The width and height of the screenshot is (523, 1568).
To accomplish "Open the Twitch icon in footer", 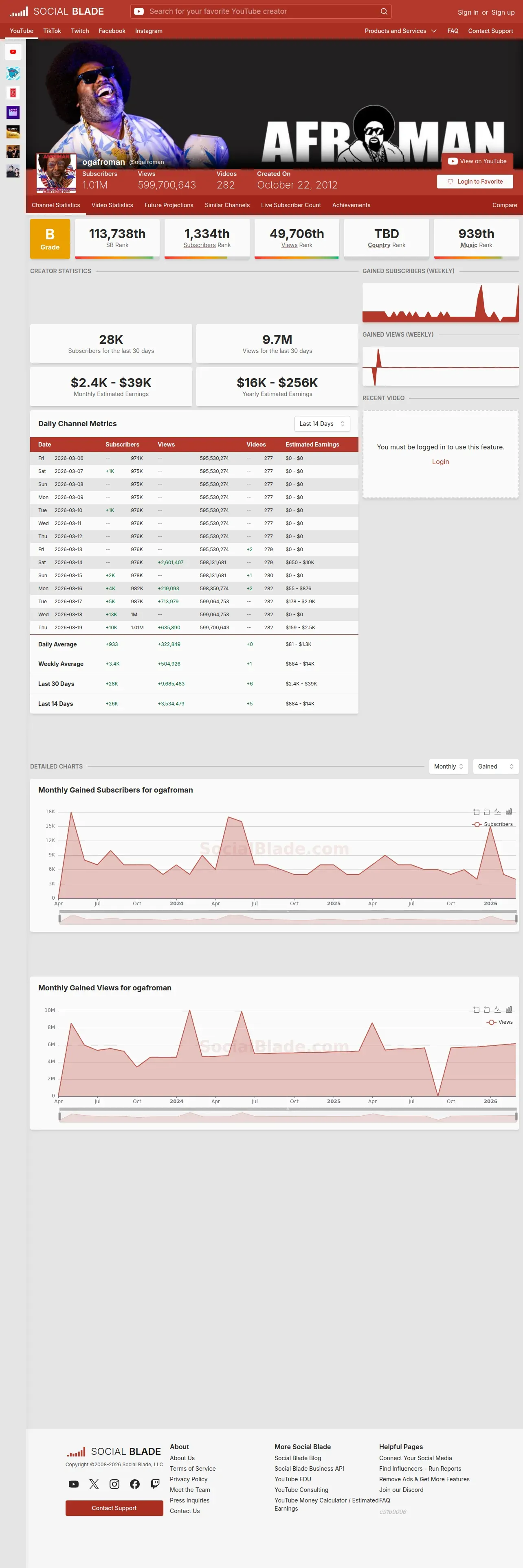I will click(155, 1484).
